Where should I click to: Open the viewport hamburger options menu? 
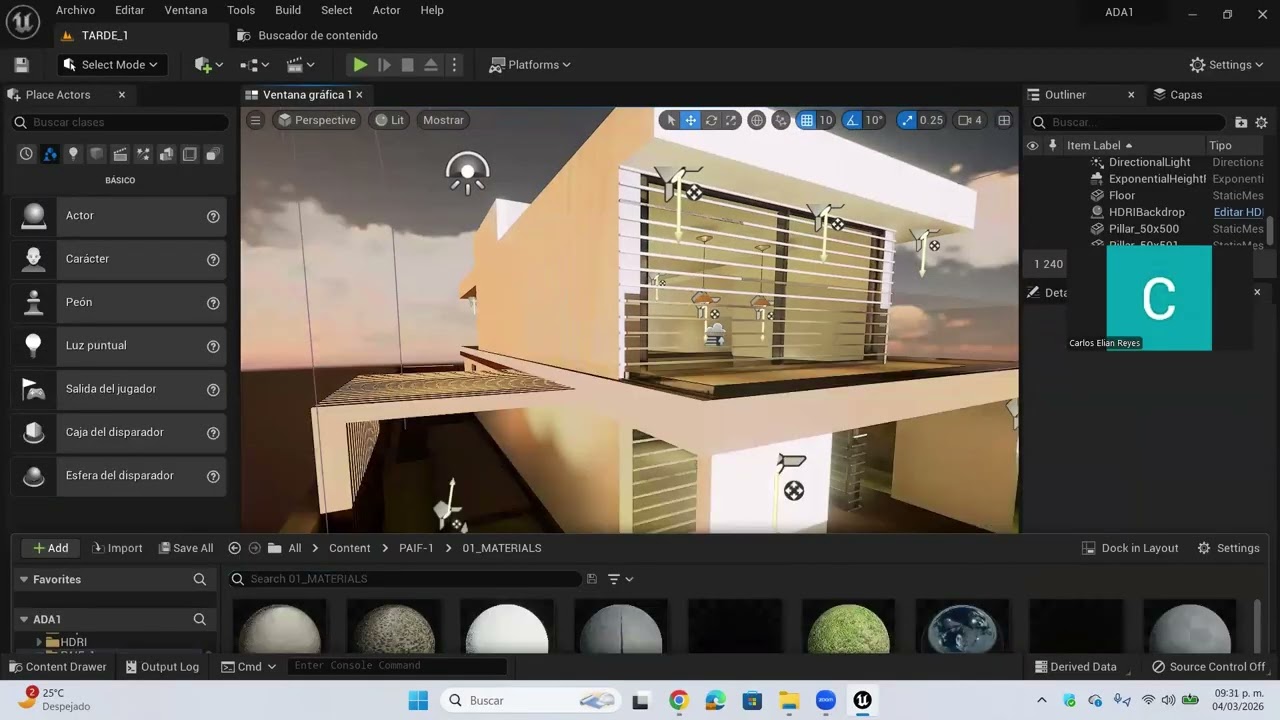coord(256,120)
